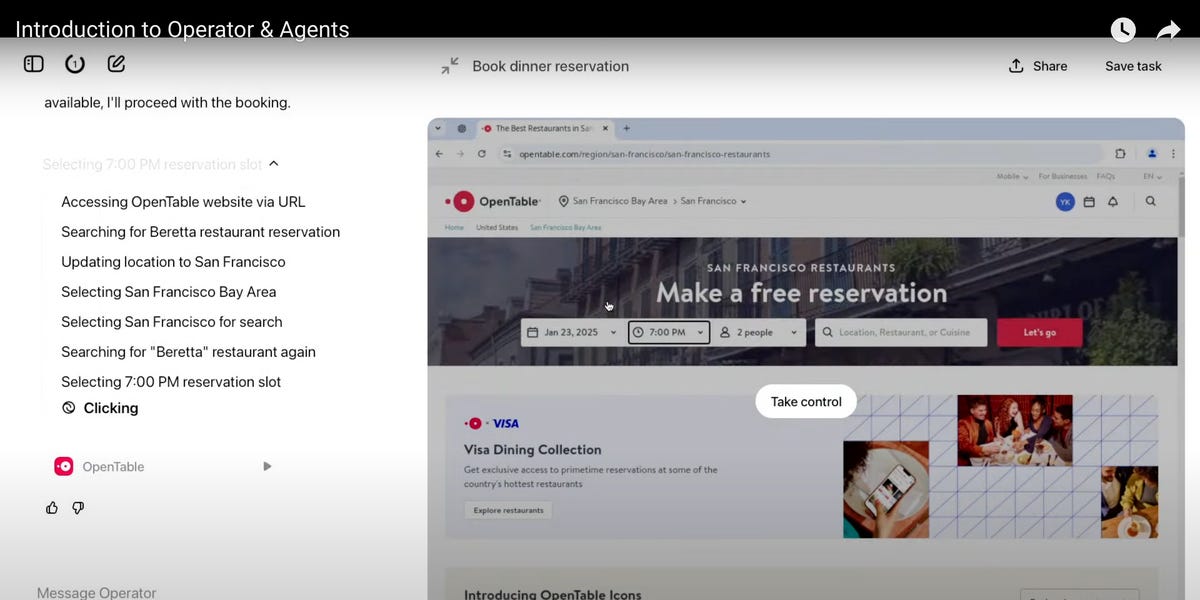Select "Updating location to San Francisco" step

173,262
